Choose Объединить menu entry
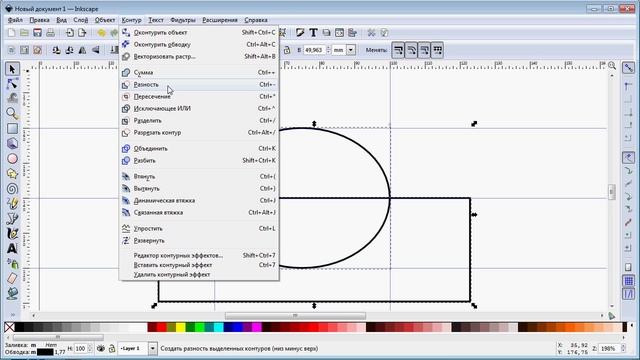The height and width of the screenshot is (360, 640). (199, 149)
